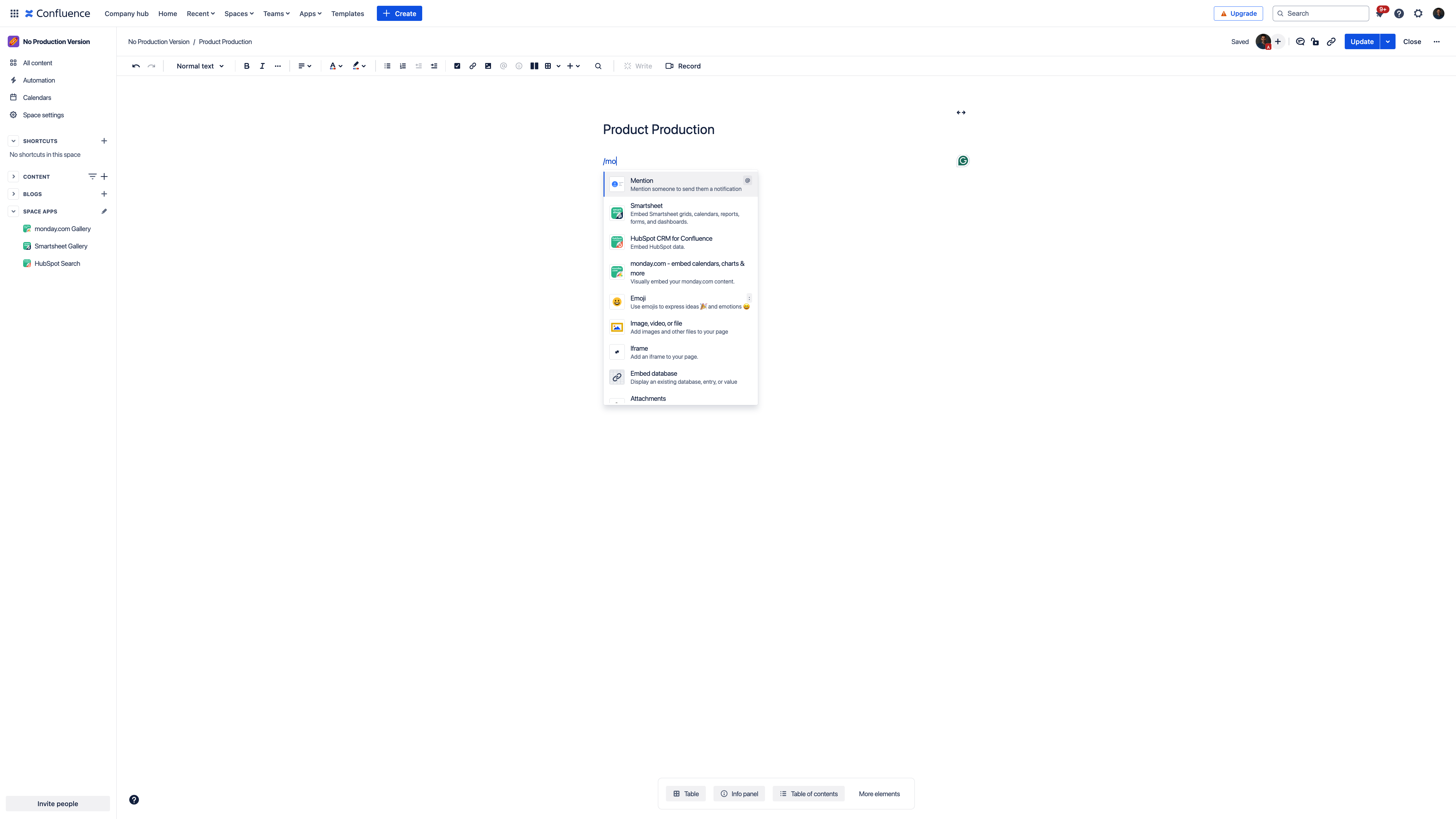Viewport: 1456px width, 819px height.
Task: Open the text color picker
Action: (336, 66)
